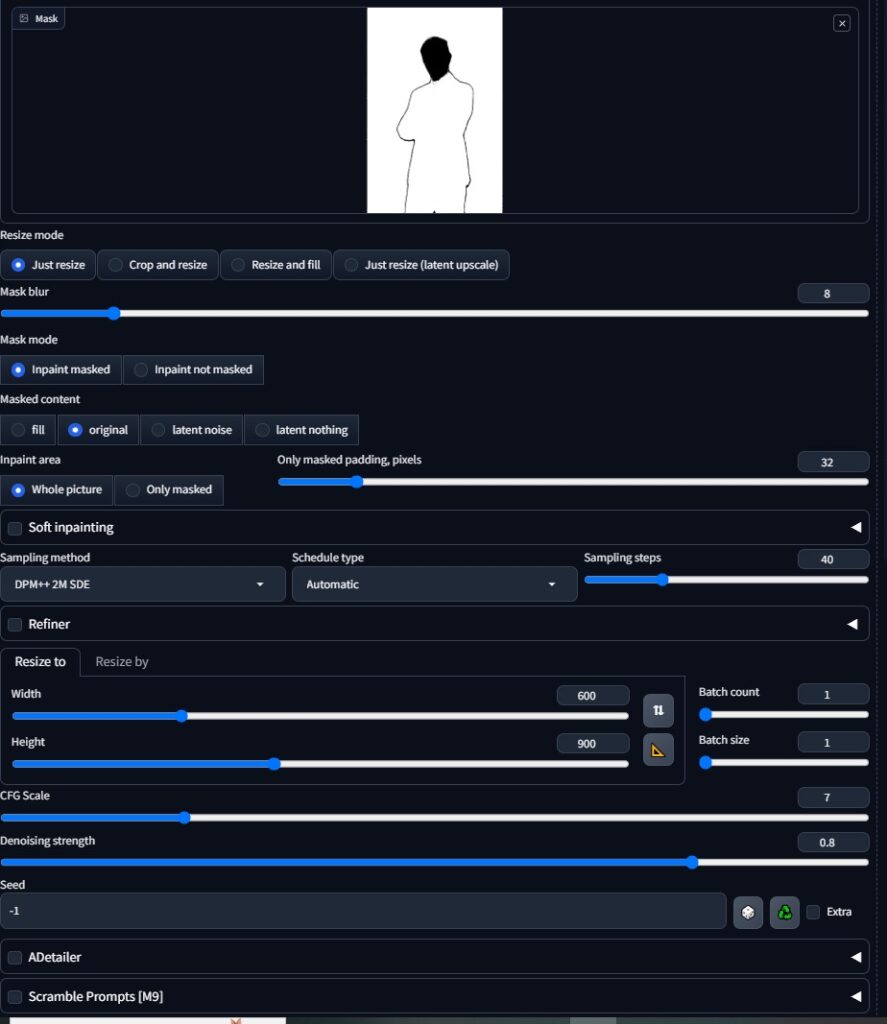Set masked content to latent noise
The height and width of the screenshot is (1024, 887).
(191, 430)
